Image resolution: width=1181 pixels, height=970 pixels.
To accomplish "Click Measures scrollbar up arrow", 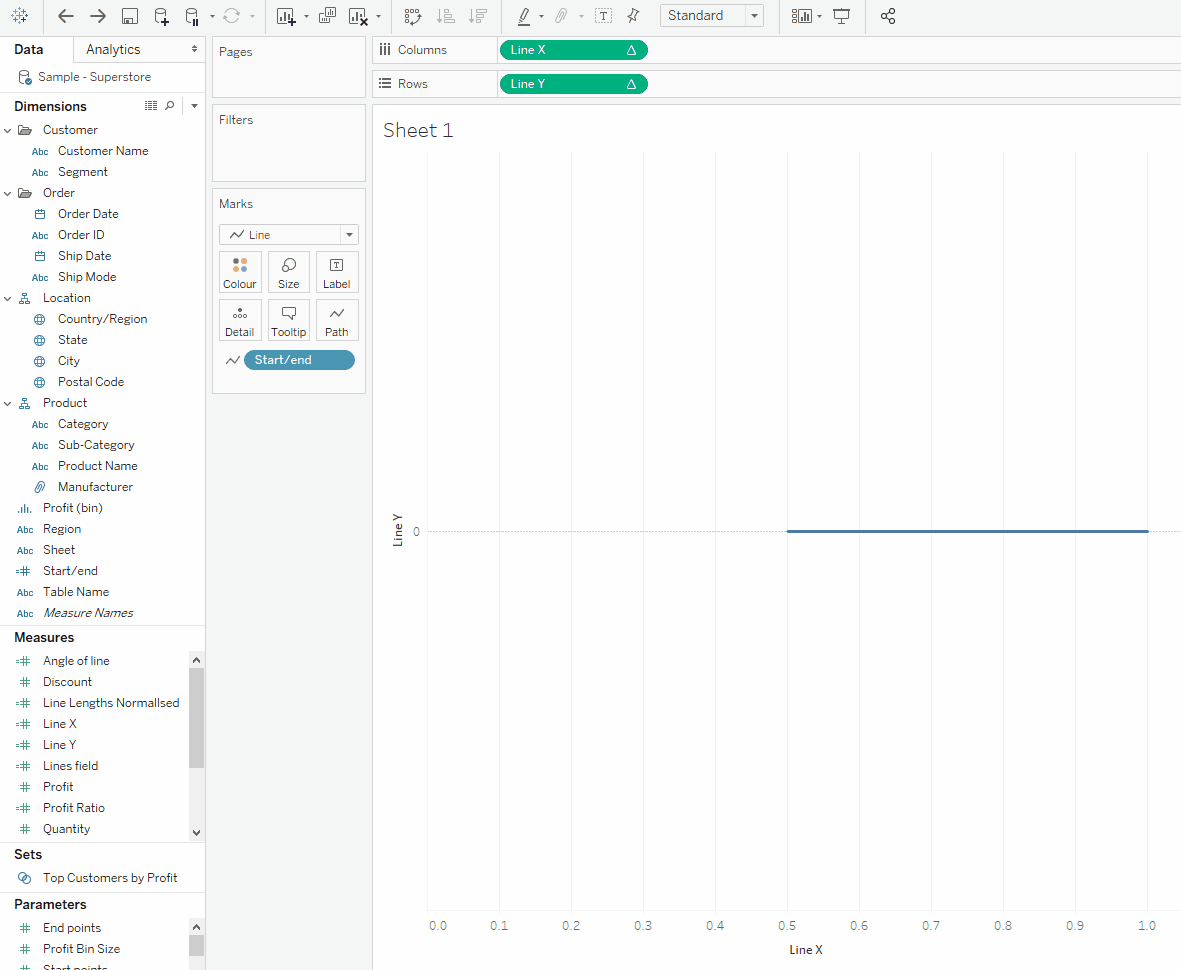I will click(197, 660).
